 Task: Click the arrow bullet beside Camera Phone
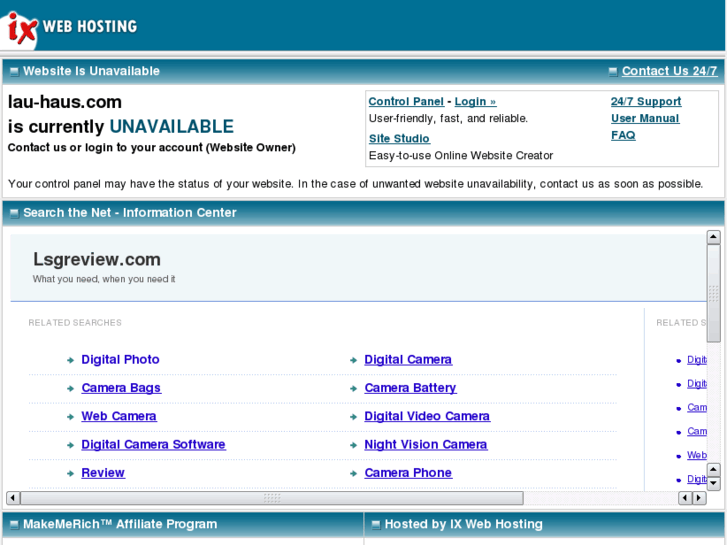[353, 473]
